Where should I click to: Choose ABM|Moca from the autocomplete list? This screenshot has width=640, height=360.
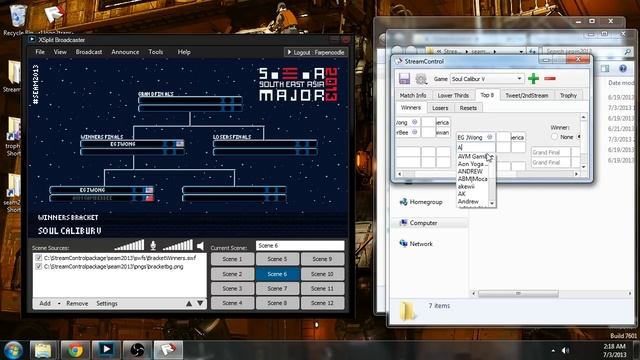click(x=473, y=179)
